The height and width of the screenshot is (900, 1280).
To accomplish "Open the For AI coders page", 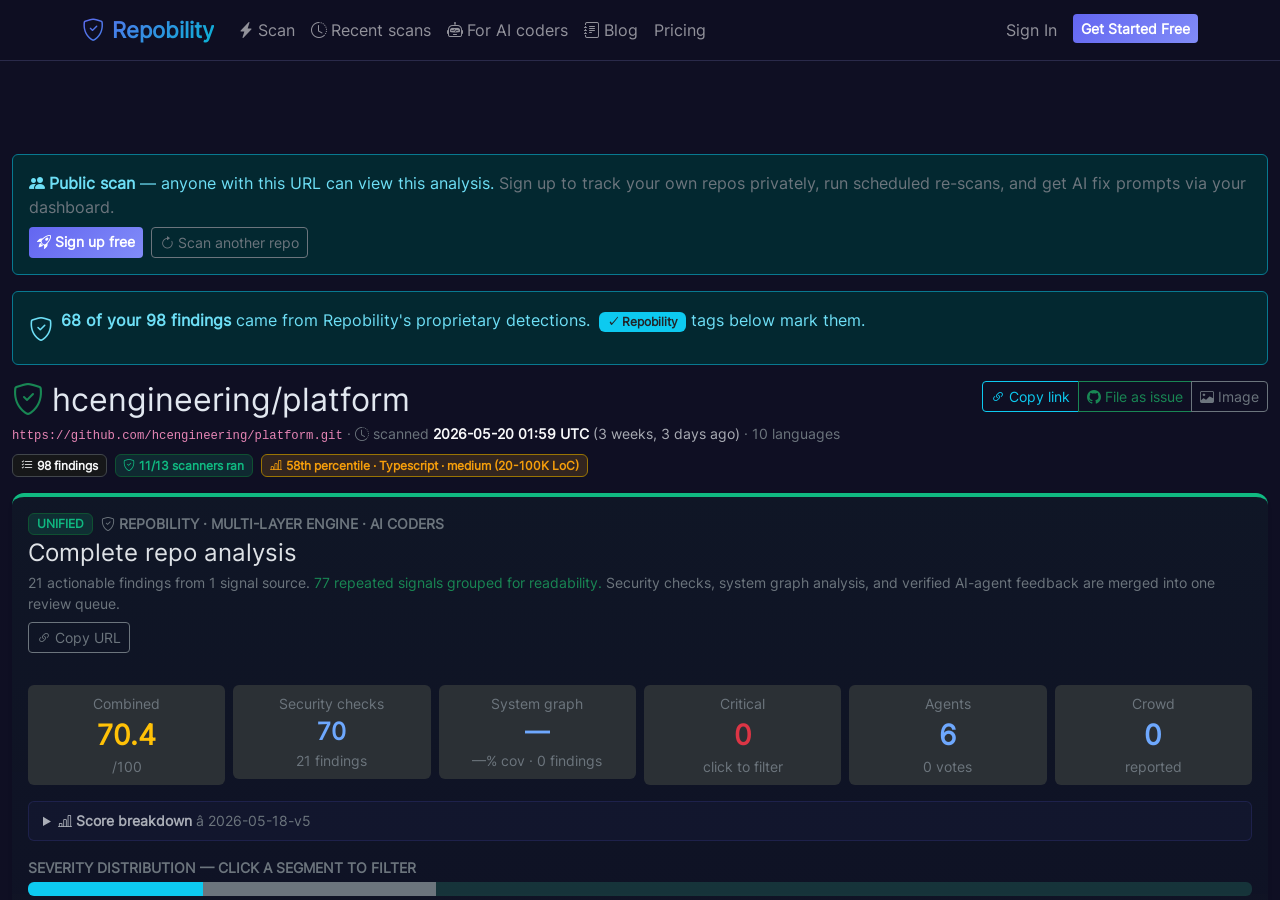I will click(507, 30).
